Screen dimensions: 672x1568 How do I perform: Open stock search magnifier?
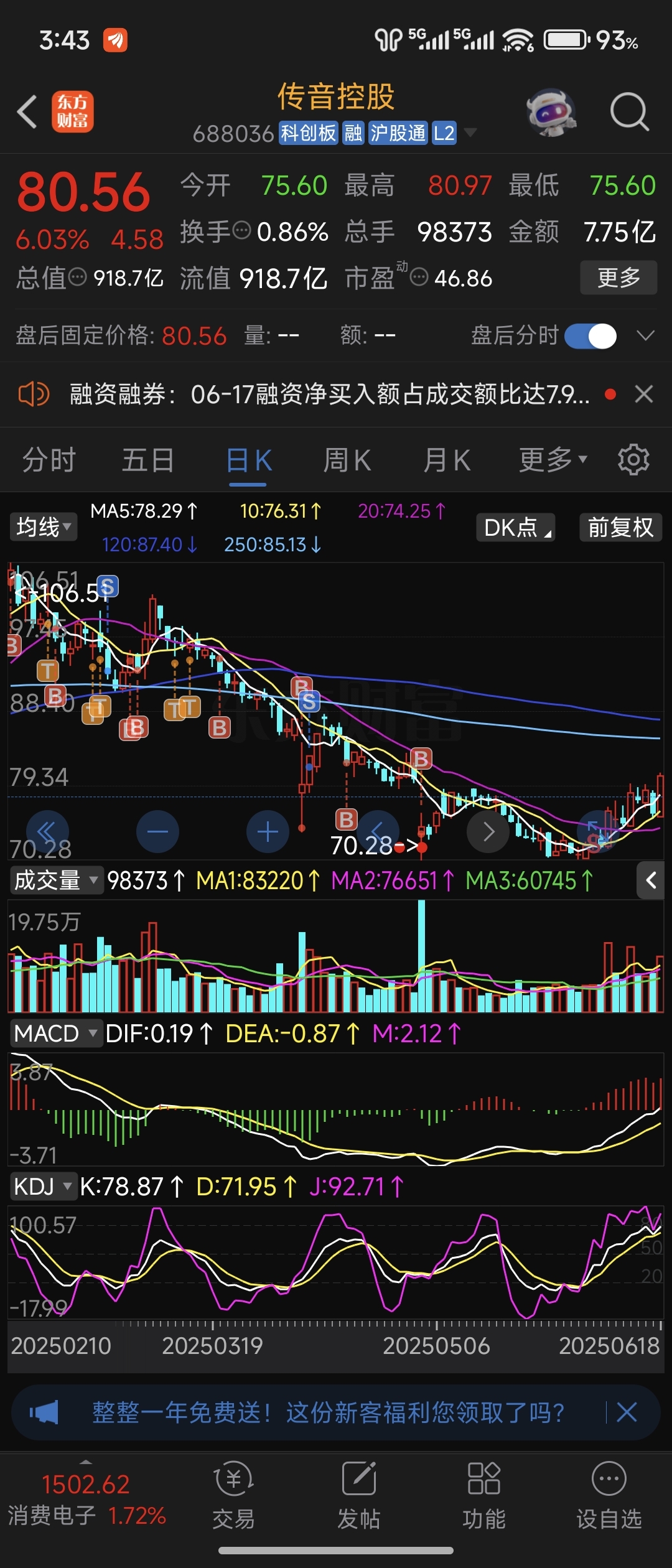click(x=629, y=112)
